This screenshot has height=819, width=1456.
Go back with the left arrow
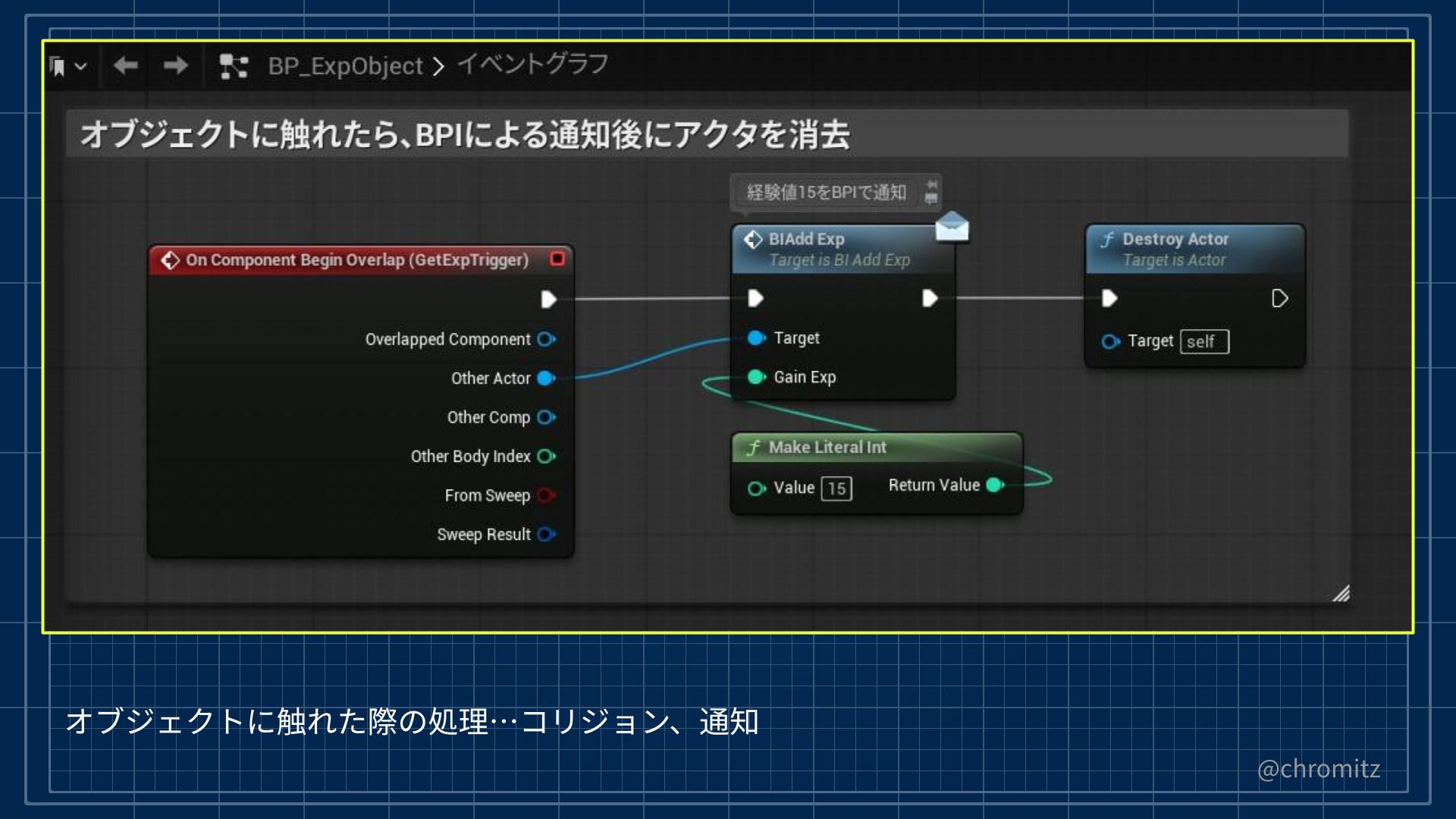126,66
